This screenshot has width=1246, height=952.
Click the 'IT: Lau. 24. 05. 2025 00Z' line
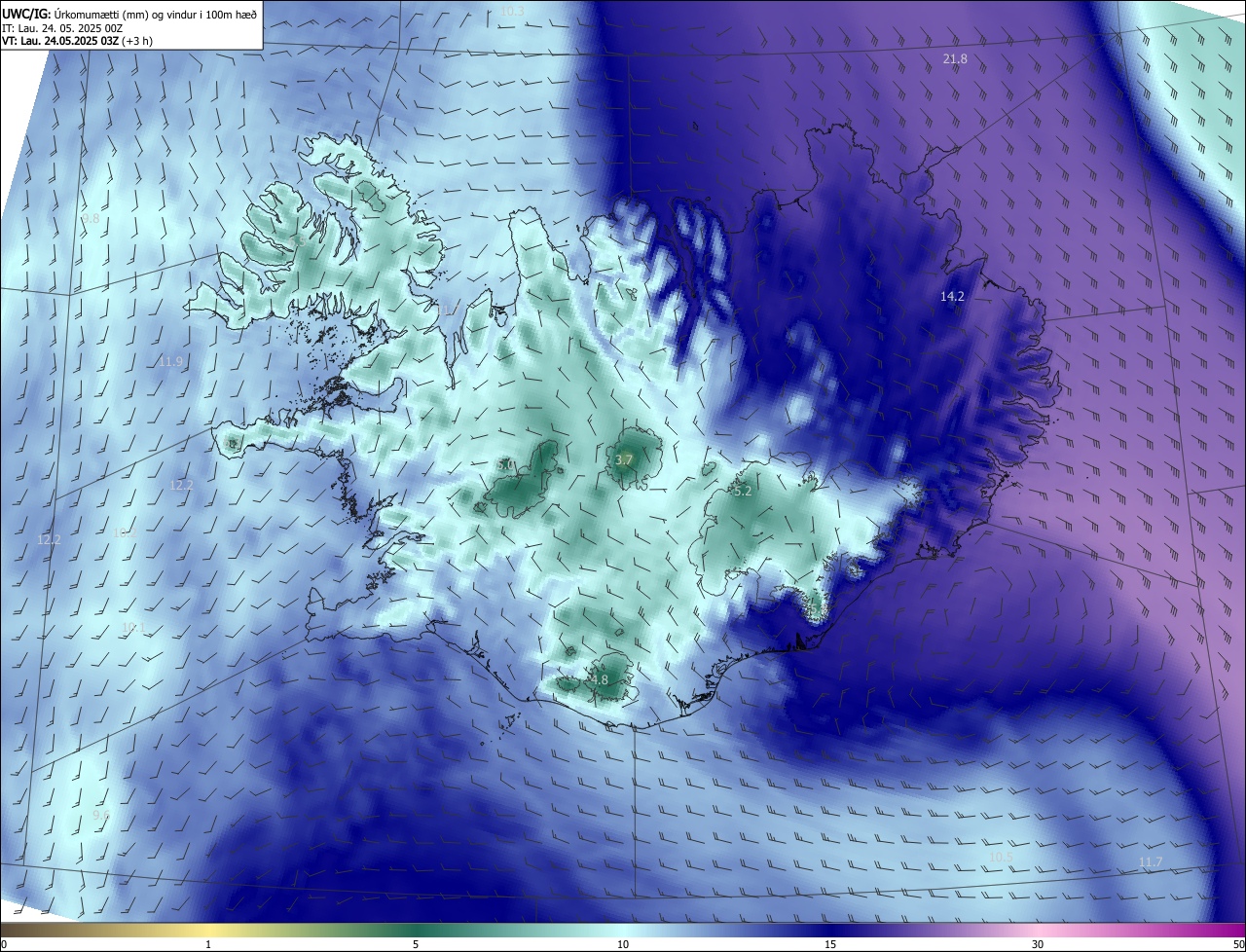(x=60, y=27)
